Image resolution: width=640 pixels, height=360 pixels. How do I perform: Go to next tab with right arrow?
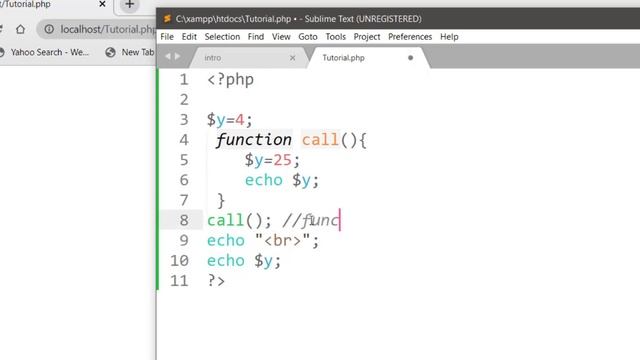coord(178,56)
